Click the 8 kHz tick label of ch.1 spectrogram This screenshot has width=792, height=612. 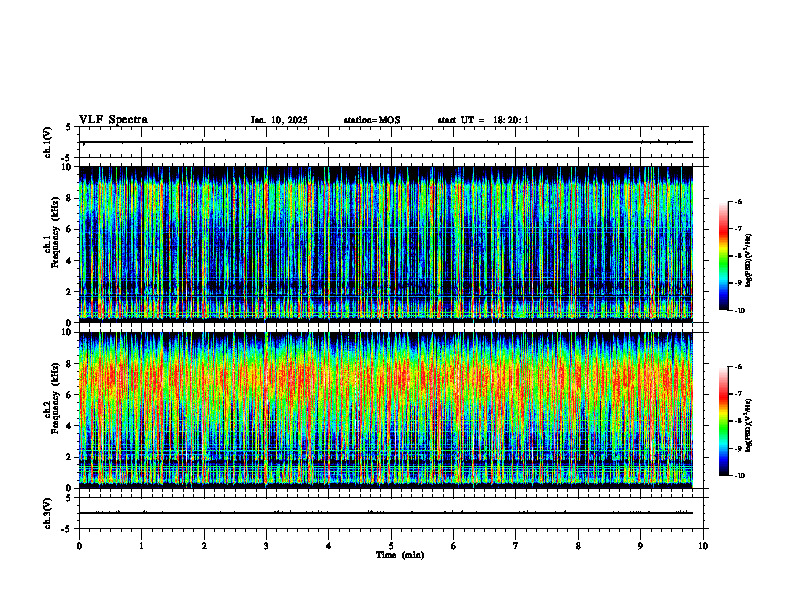70,198
